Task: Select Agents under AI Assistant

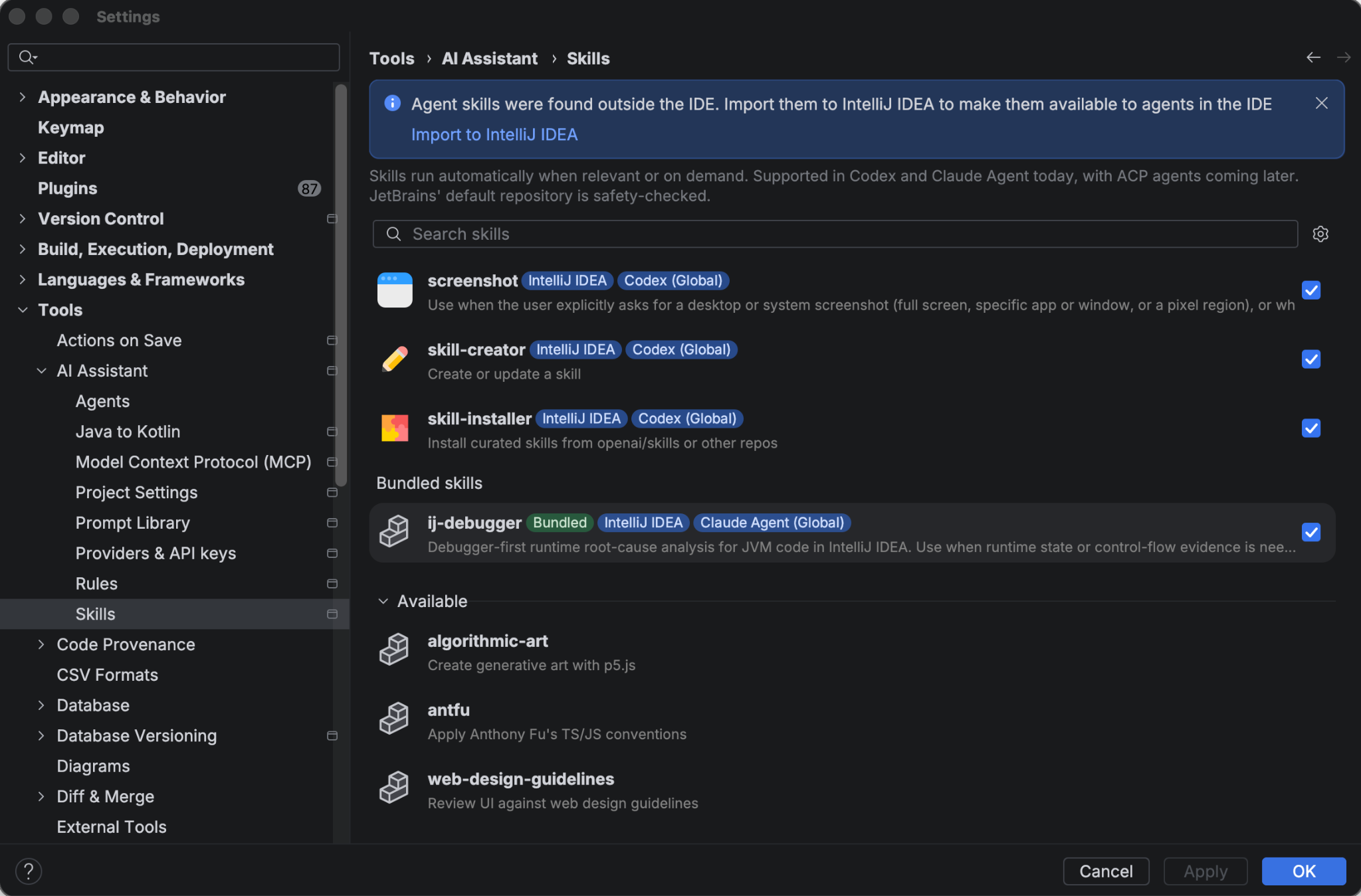Action: tap(102, 401)
